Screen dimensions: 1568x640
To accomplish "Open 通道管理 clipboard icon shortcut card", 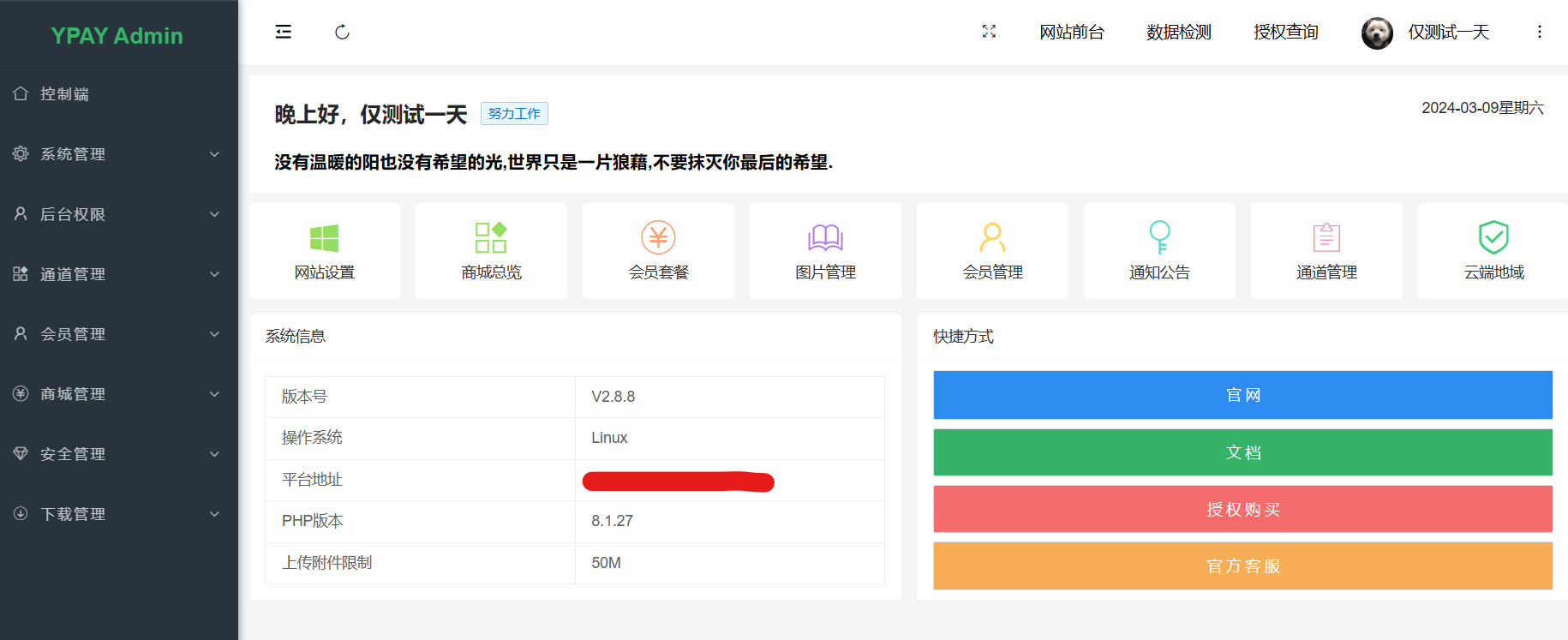I will [x=1326, y=251].
